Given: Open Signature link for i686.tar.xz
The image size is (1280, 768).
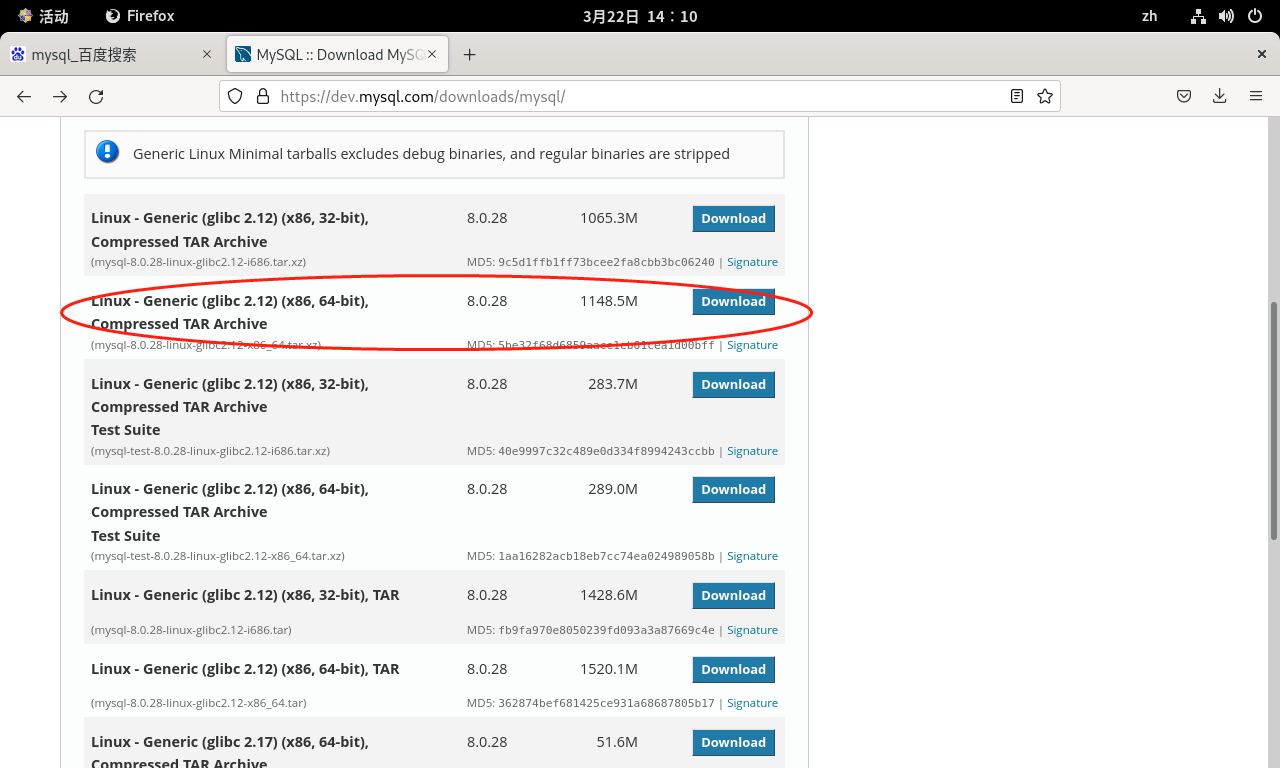Looking at the screenshot, I should pos(752,262).
